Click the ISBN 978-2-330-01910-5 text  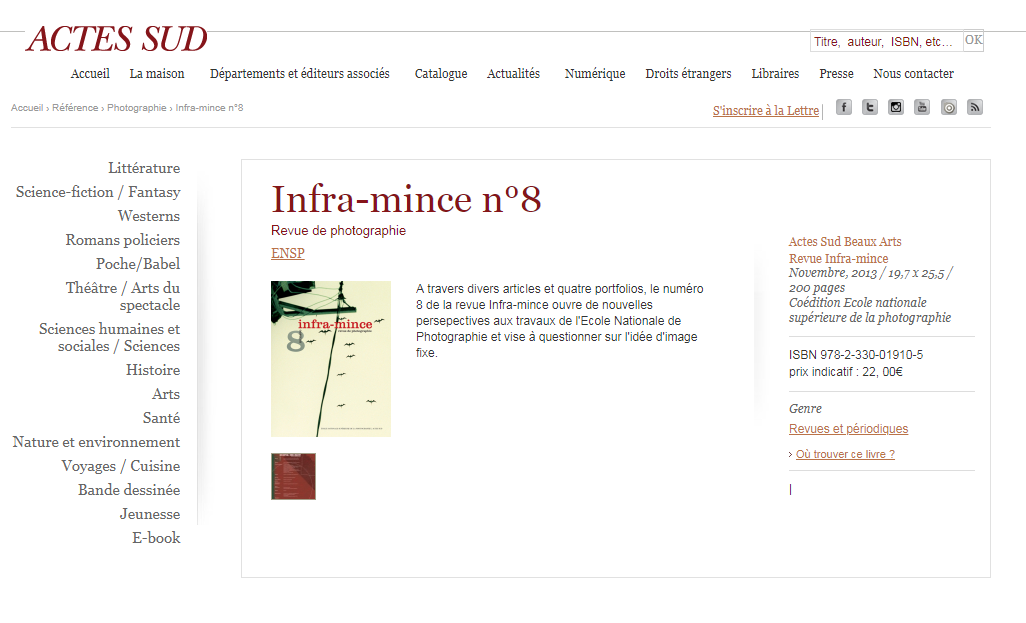coord(856,355)
